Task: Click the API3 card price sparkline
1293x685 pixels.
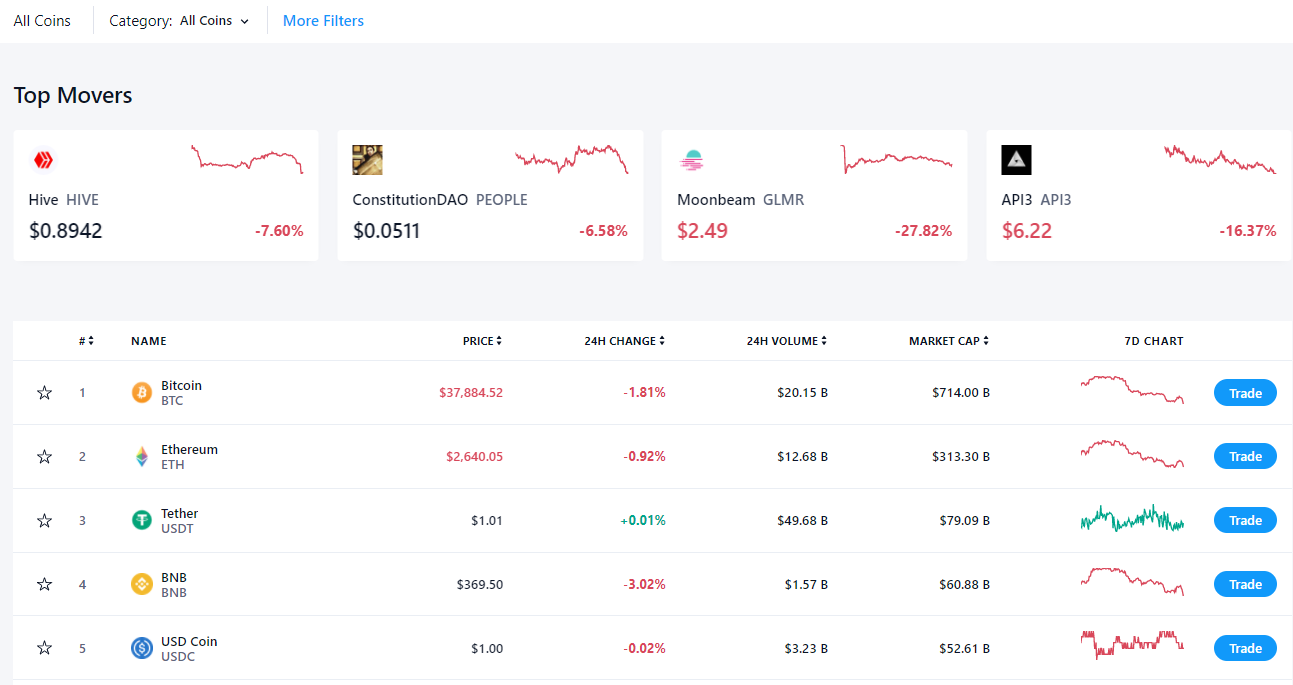Action: [x=1220, y=159]
